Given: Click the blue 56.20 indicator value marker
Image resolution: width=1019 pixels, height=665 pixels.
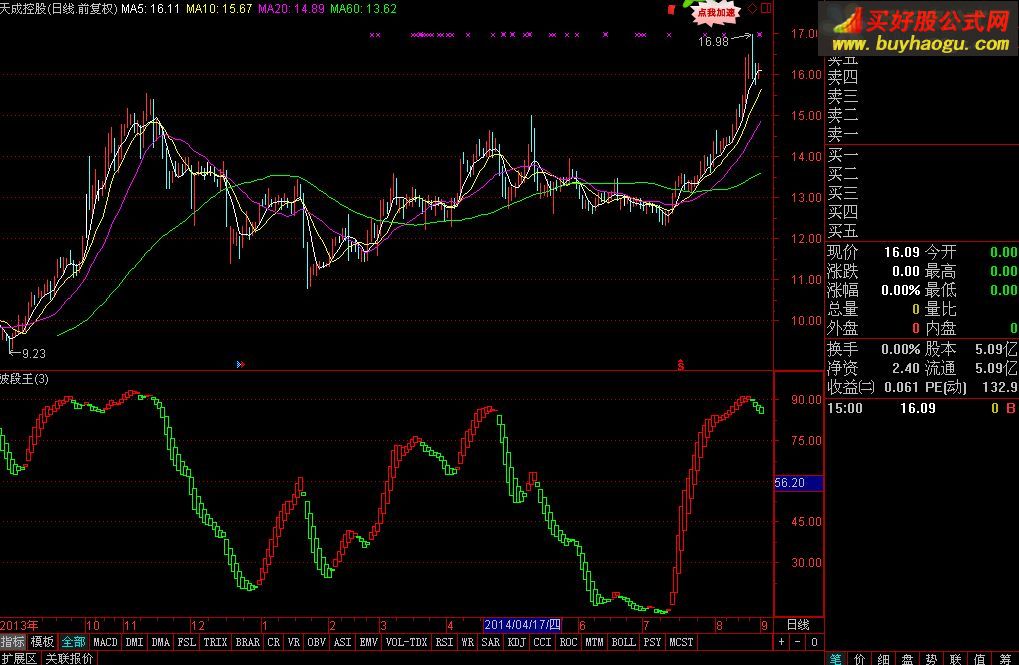Looking at the screenshot, I should [798, 483].
